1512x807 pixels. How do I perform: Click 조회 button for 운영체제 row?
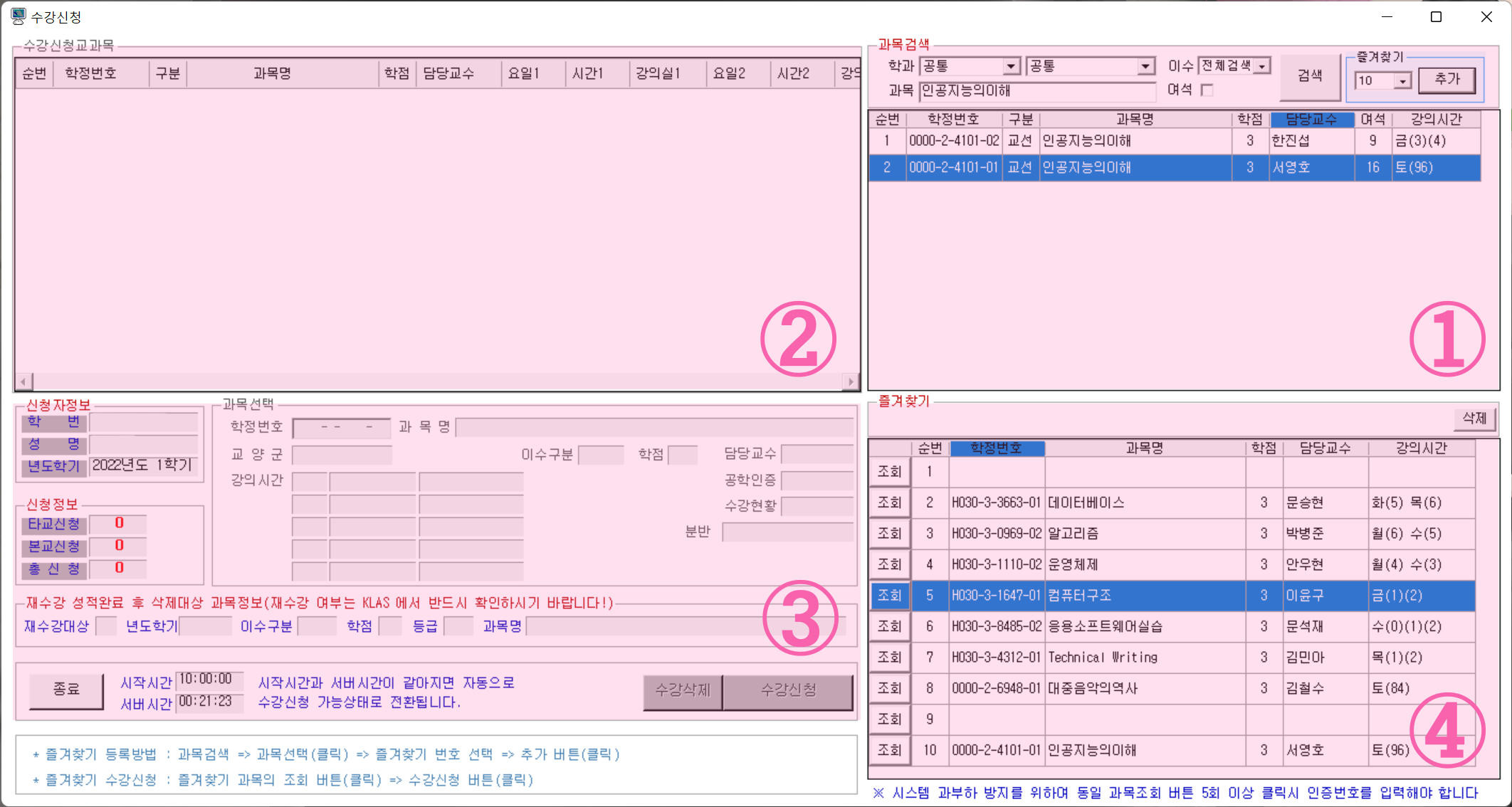tap(890, 564)
